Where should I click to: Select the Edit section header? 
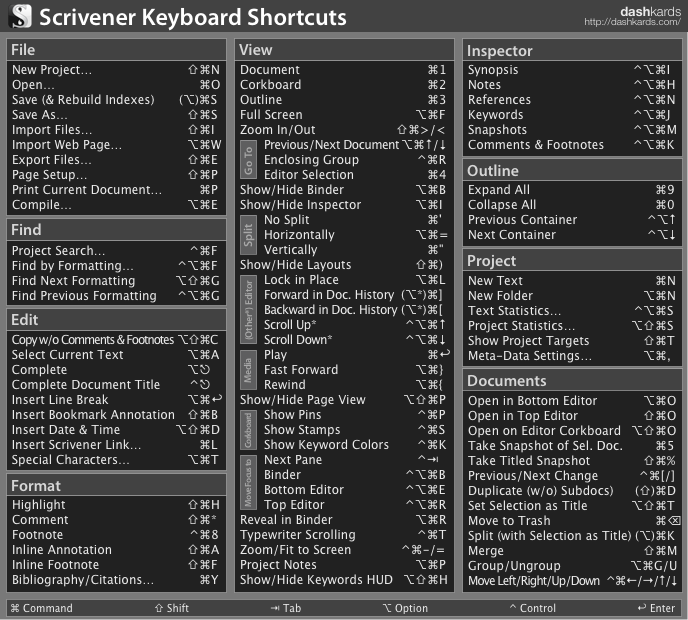(x=116, y=319)
